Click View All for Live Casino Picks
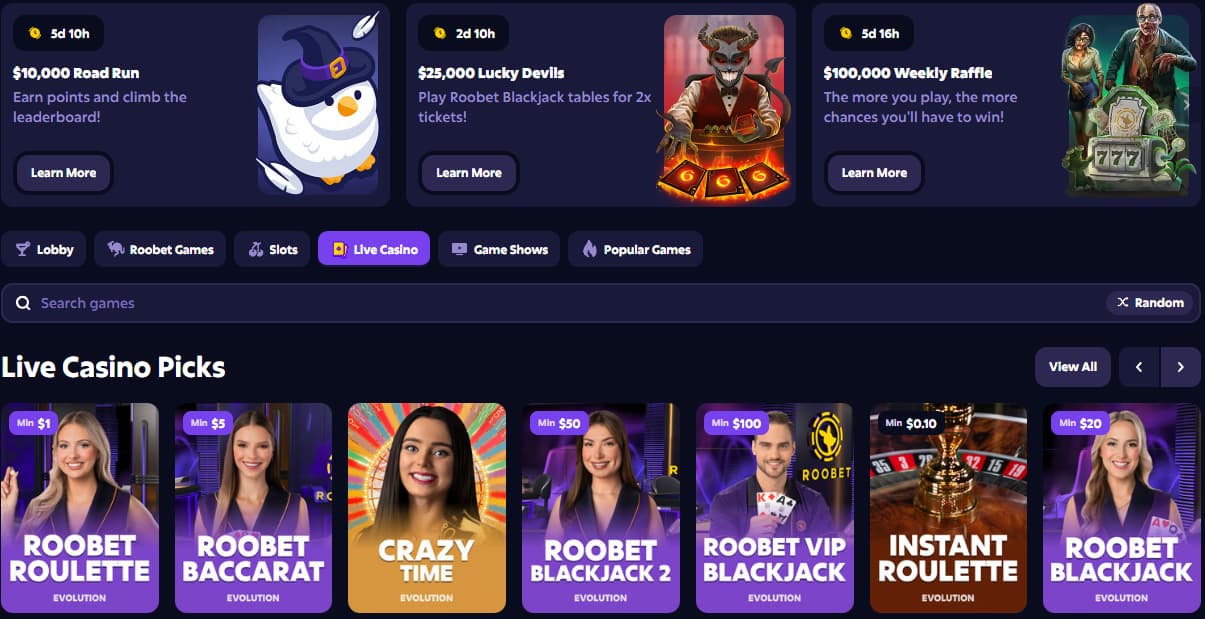 [1073, 367]
